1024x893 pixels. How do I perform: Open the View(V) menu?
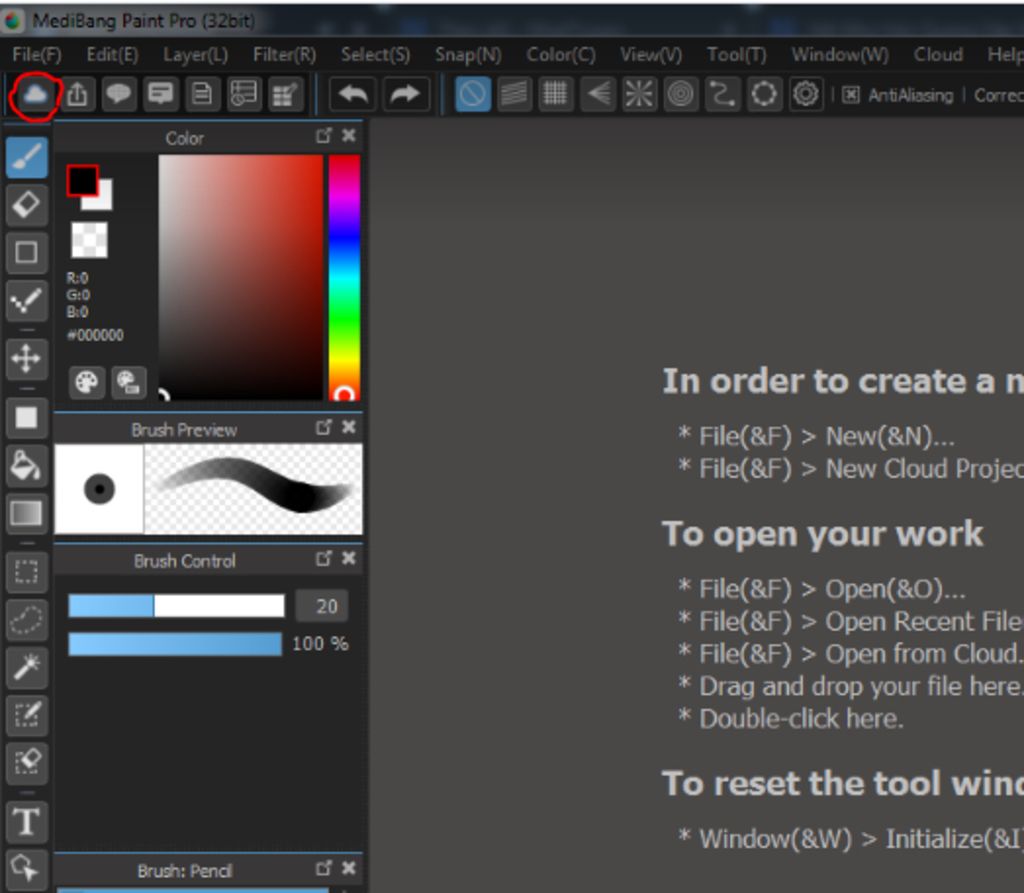pyautogui.click(x=651, y=55)
